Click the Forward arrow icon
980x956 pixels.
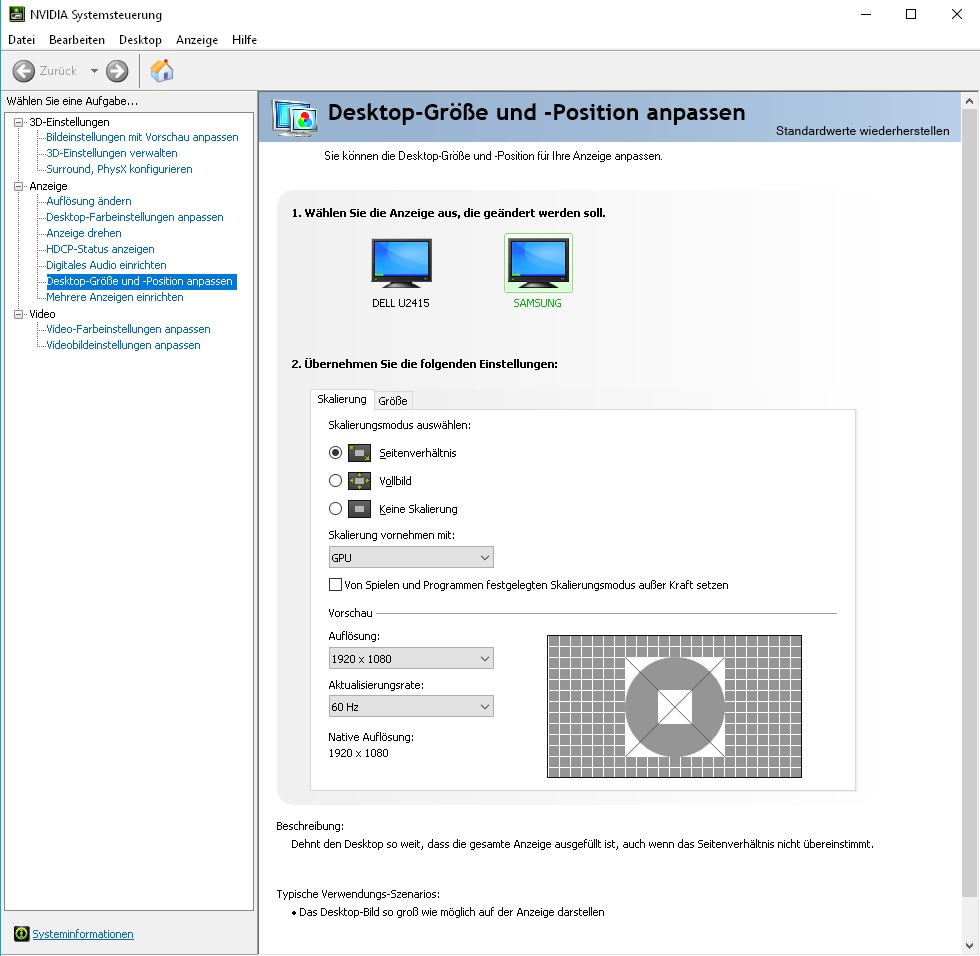coord(117,71)
